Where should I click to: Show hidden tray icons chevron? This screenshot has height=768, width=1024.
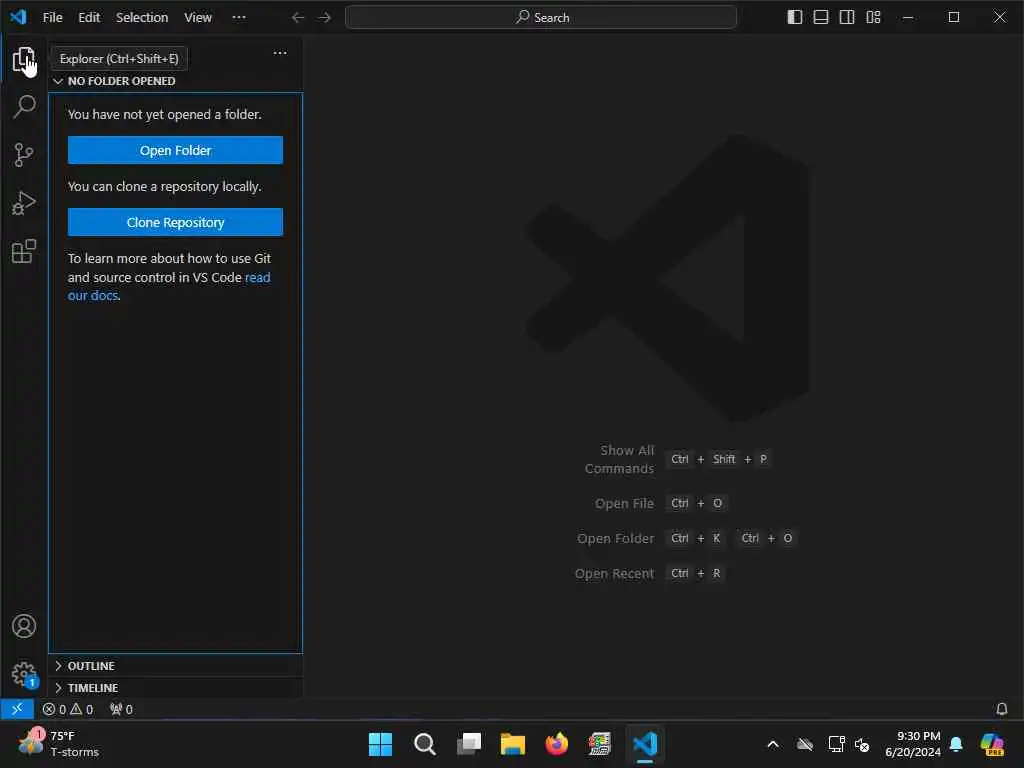tap(773, 744)
